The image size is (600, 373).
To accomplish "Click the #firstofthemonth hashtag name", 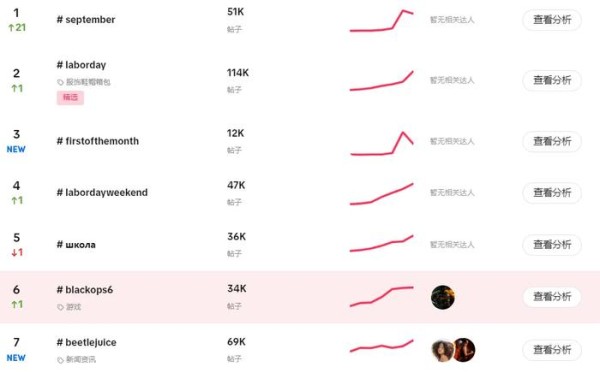I will click(98, 141).
